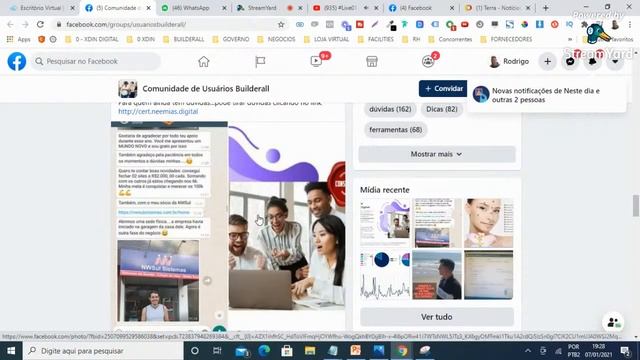Open the Windows Start menu
Viewport: 640px width, 360px height.
point(11,351)
